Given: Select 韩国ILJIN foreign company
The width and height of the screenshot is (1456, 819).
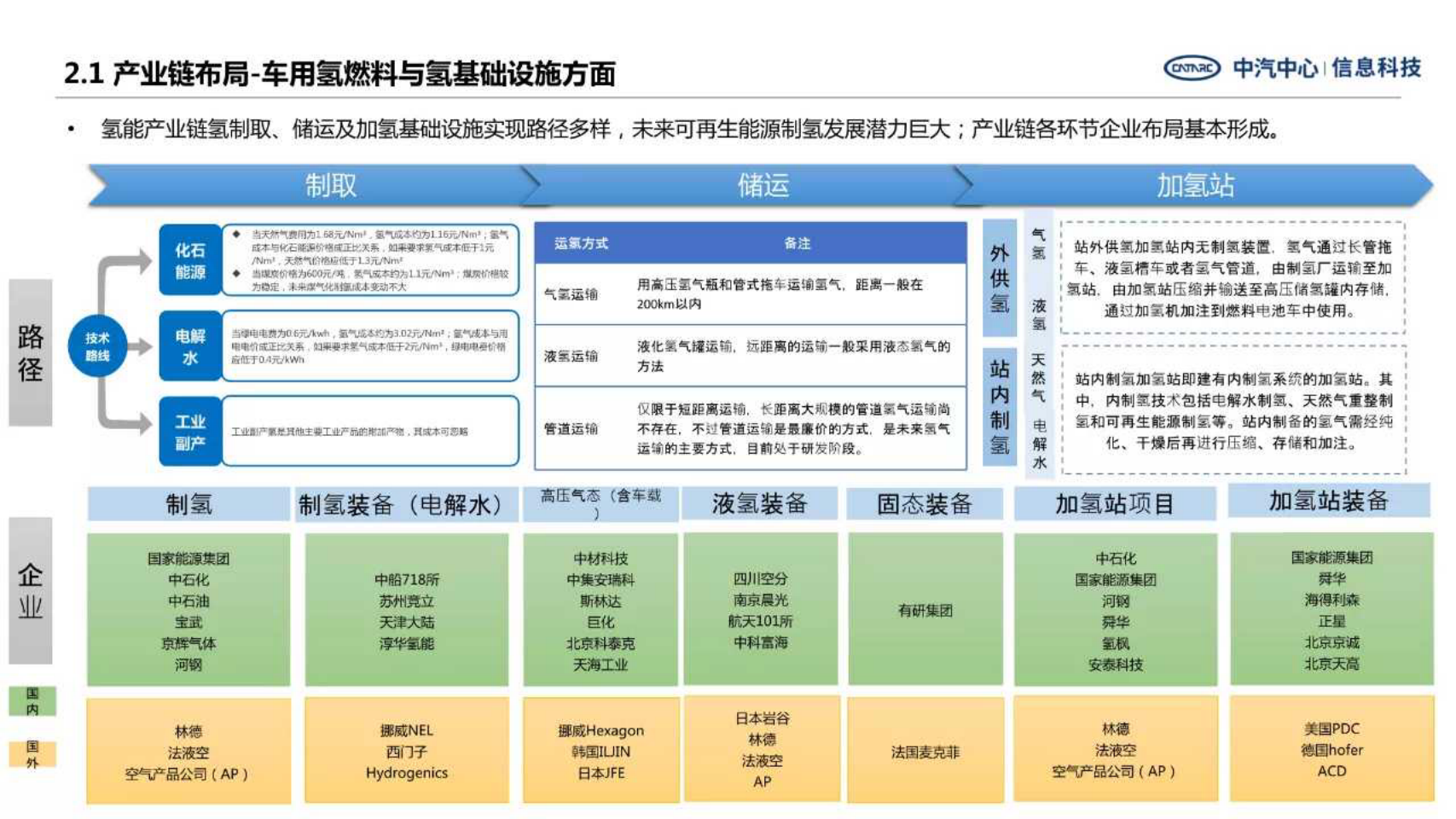Looking at the screenshot, I should [x=600, y=752].
